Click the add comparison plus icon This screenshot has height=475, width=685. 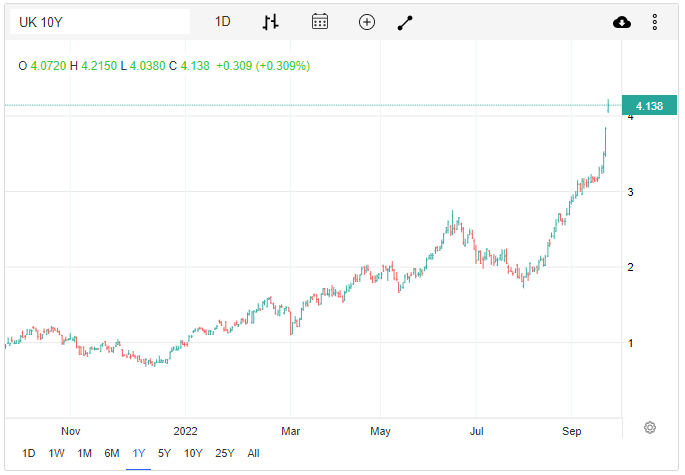click(367, 22)
